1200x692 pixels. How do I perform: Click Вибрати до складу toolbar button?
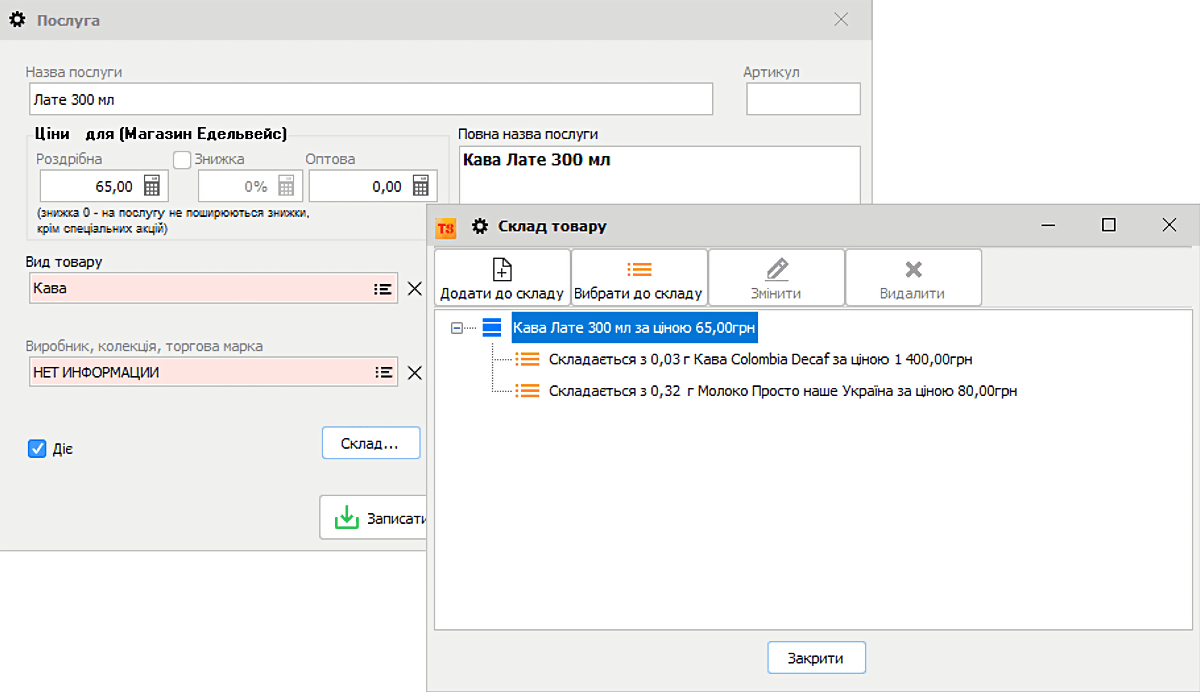click(639, 278)
